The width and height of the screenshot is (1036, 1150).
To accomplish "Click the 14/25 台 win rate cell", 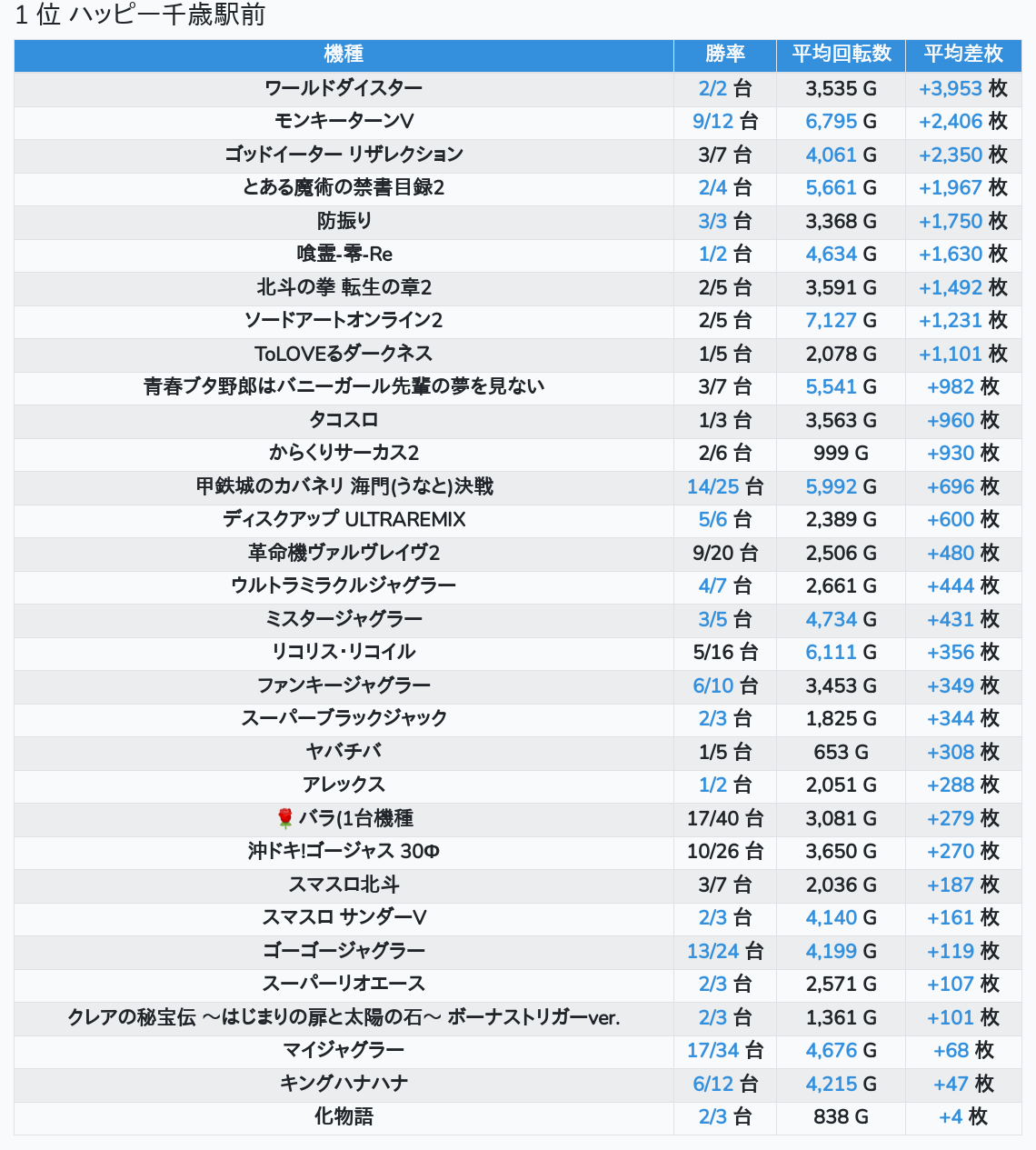I will coord(725,486).
